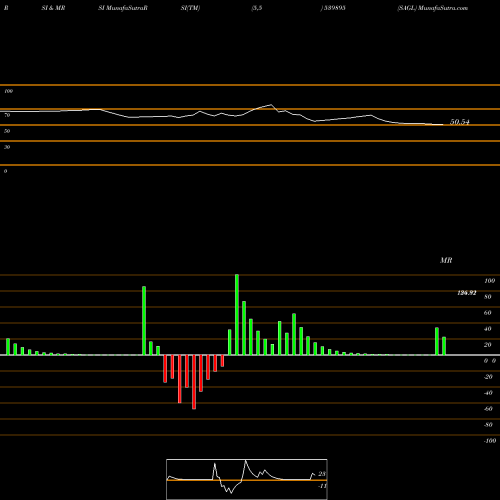Click the RSI axis label 50
This screenshot has width=500, height=500.
point(7,131)
